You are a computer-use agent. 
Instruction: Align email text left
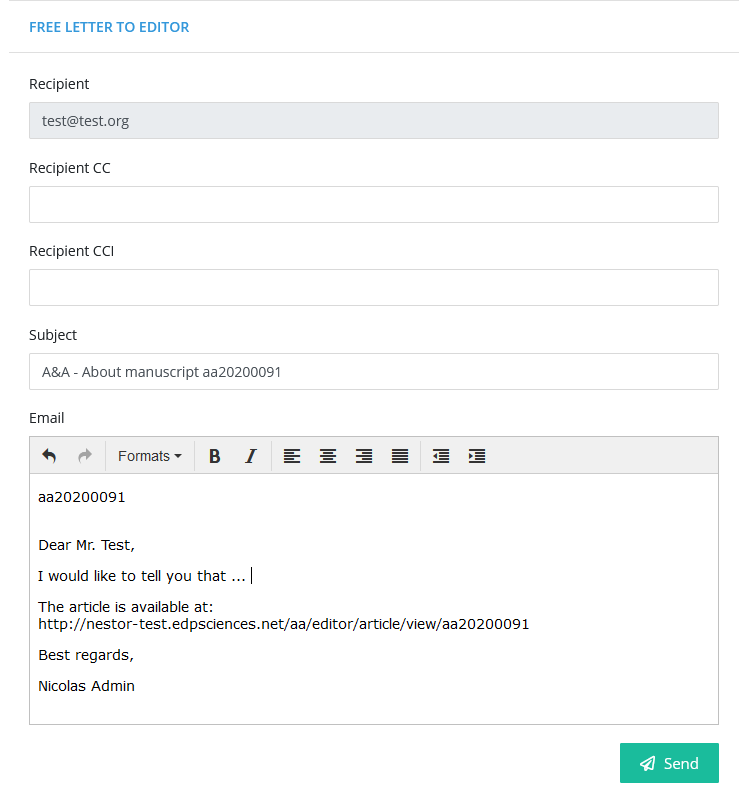pyautogui.click(x=292, y=456)
